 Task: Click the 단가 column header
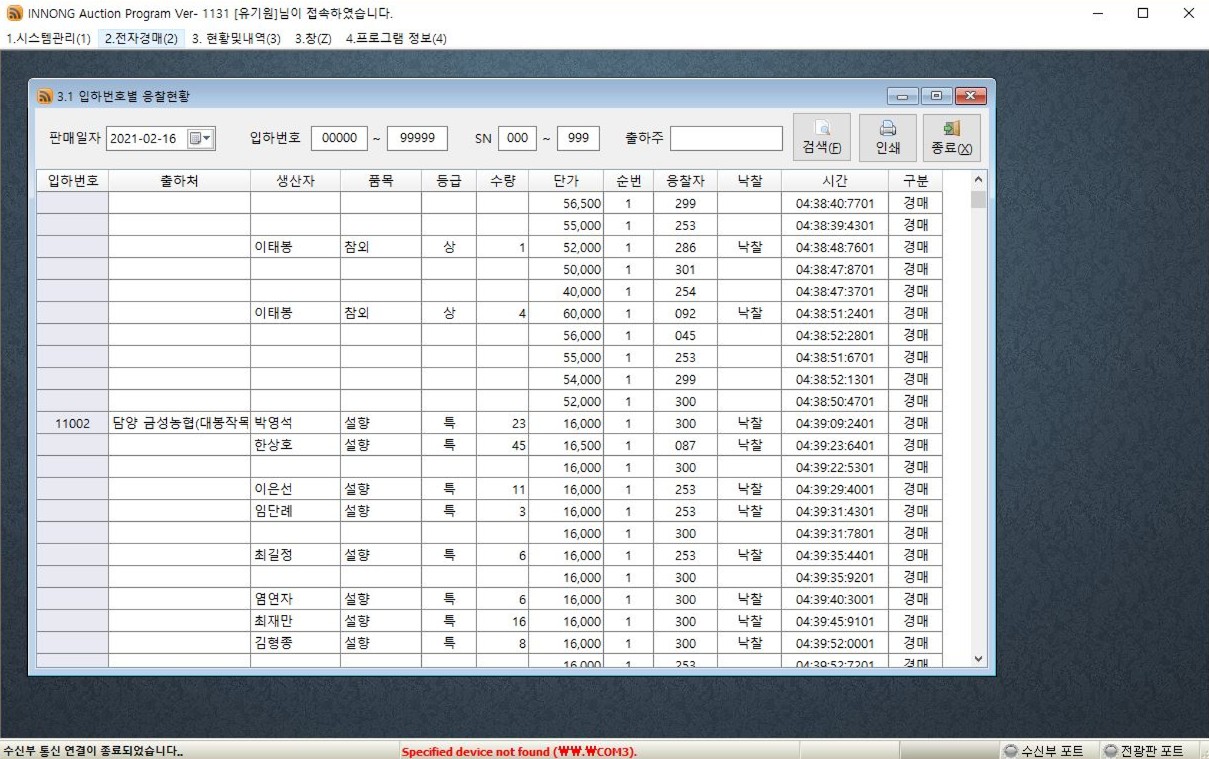click(x=566, y=181)
